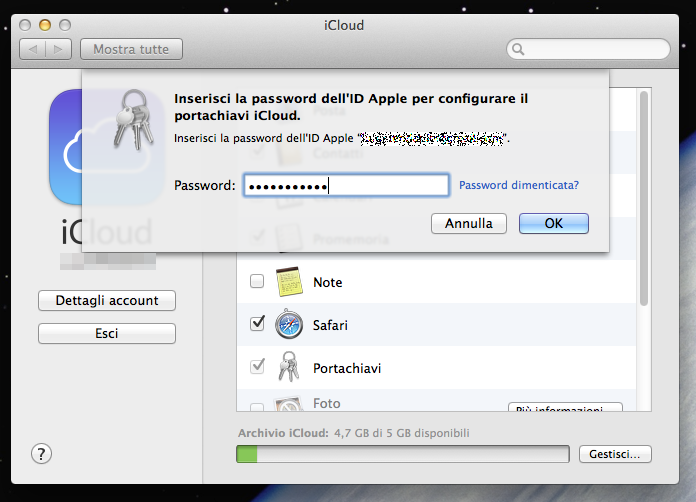The image size is (696, 502).
Task: Click the Archivio iCloud storage text
Action: coord(354,433)
